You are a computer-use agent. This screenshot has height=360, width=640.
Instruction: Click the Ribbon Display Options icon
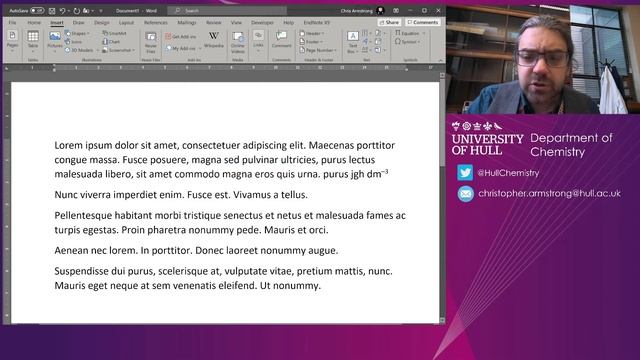click(x=396, y=11)
